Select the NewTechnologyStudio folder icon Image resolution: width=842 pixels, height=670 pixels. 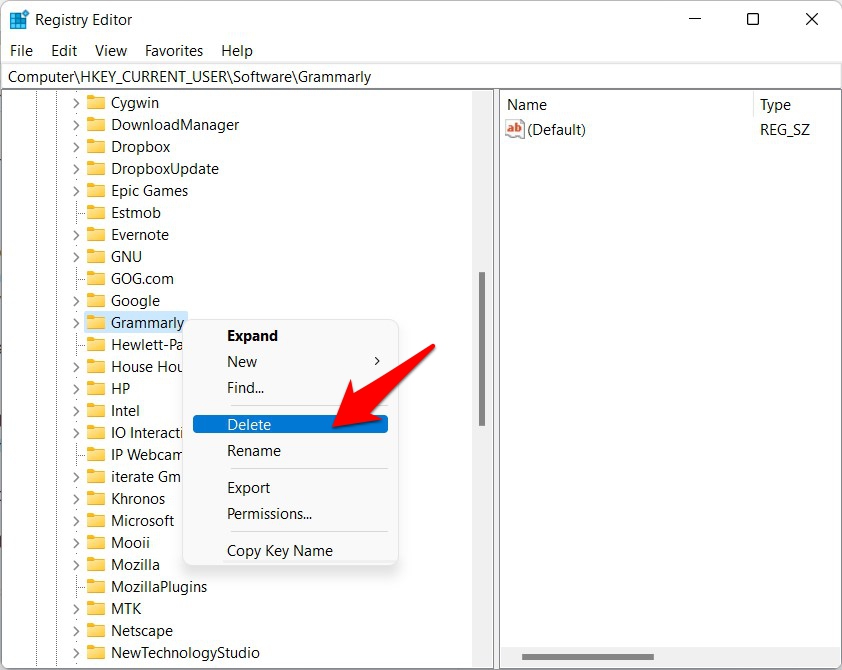click(x=96, y=653)
